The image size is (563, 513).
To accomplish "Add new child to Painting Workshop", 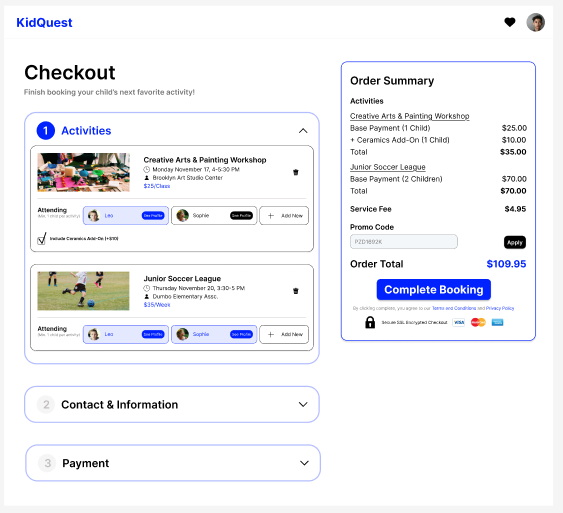I will point(284,215).
